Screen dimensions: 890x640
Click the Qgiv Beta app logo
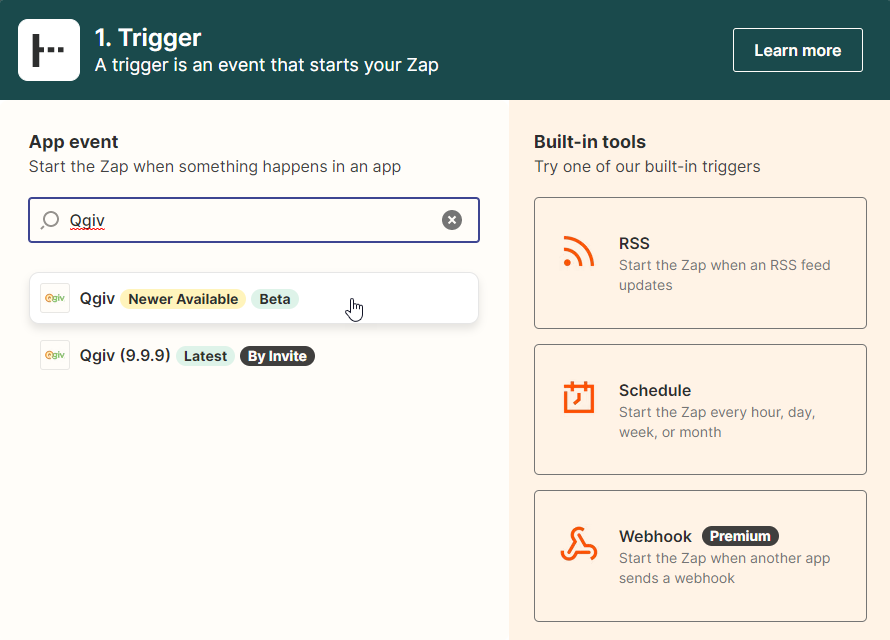pos(55,298)
